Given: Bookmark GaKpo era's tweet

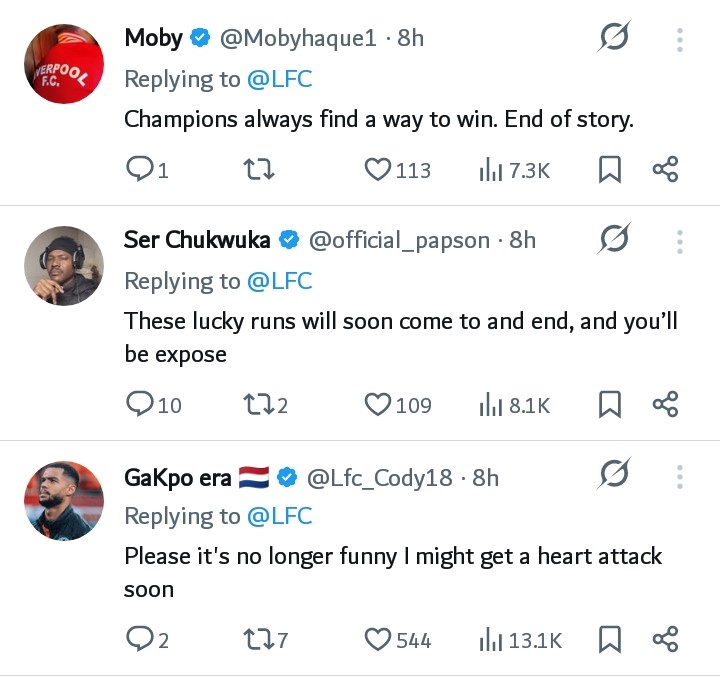Looking at the screenshot, I should 609,640.
